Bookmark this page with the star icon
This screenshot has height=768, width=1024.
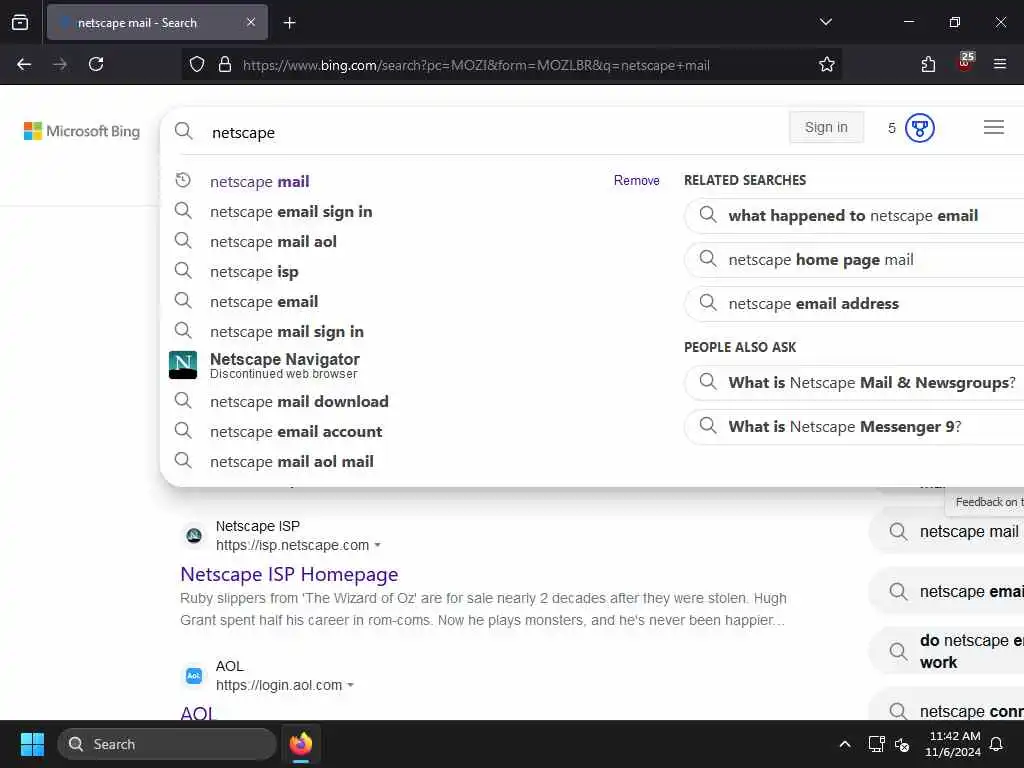coord(827,65)
